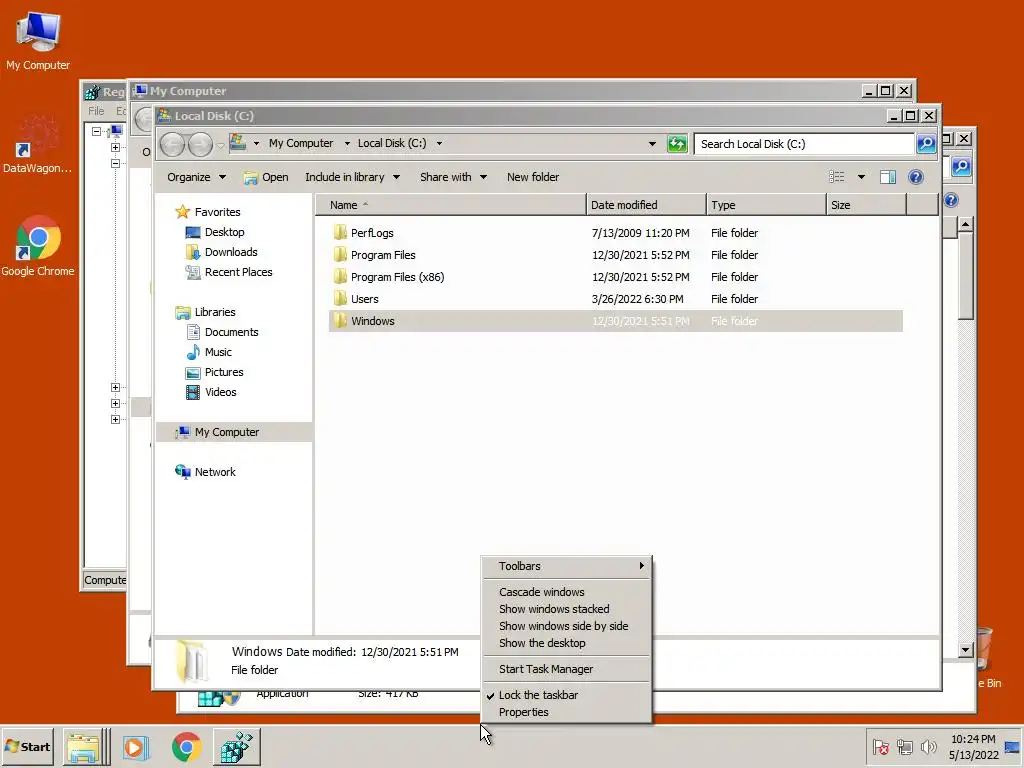Open the My Computer desktop icon
This screenshot has height=768, width=1024.
(x=38, y=40)
